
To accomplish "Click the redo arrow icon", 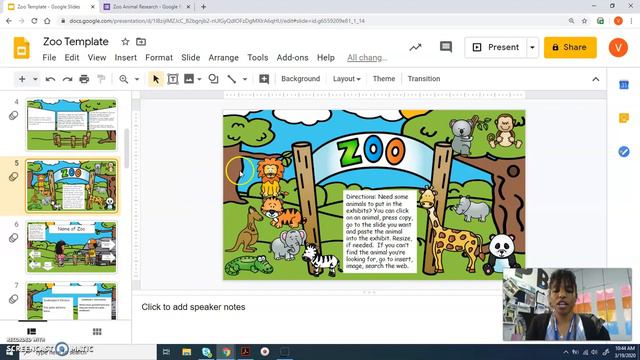I will (67, 79).
